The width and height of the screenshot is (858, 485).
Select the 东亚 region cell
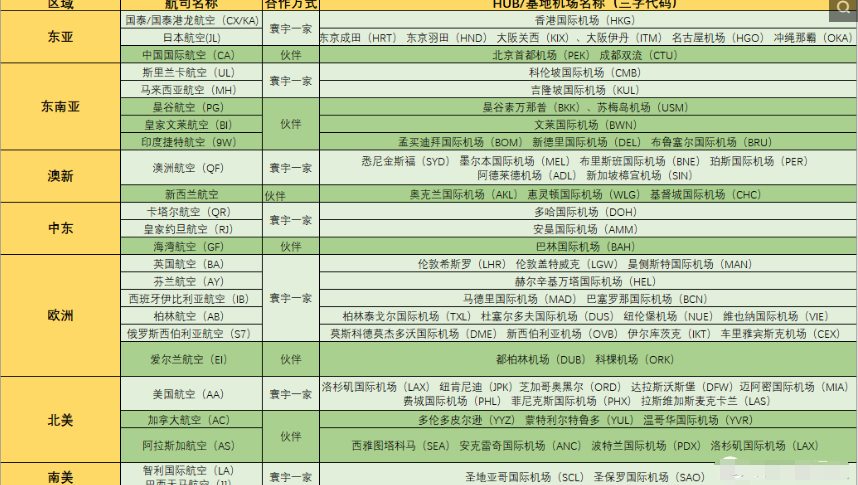tap(60, 37)
